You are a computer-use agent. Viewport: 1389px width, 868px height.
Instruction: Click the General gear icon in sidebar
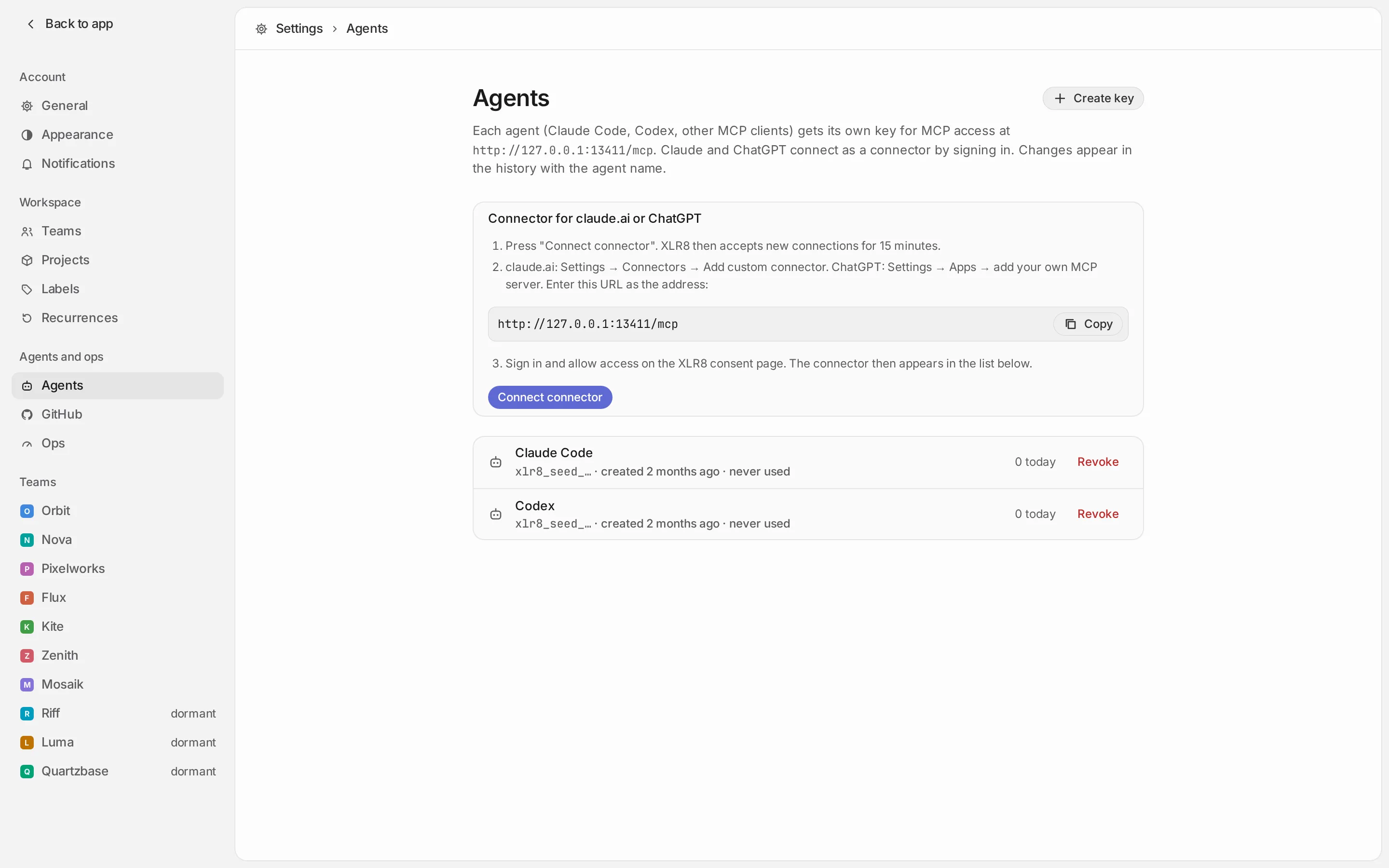click(x=27, y=106)
